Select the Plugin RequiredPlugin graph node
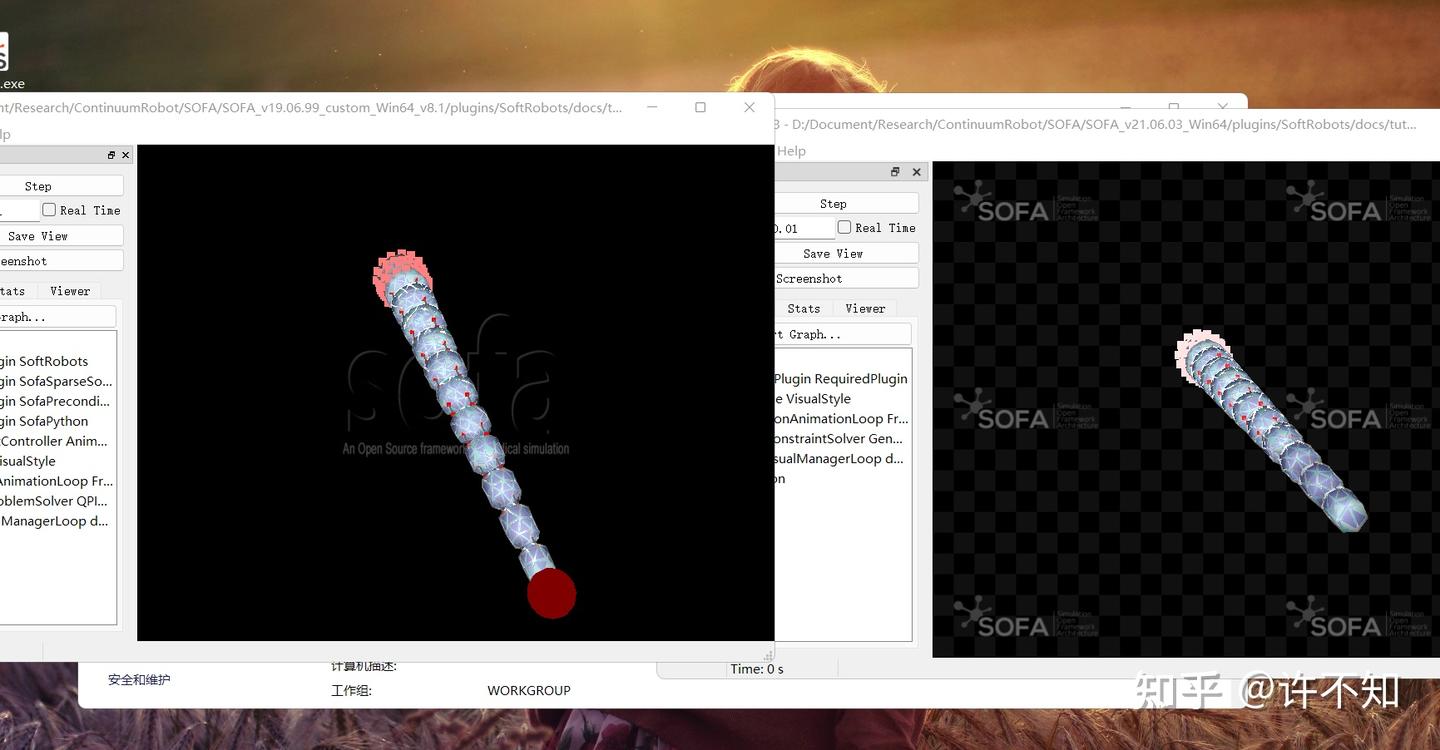 [841, 379]
